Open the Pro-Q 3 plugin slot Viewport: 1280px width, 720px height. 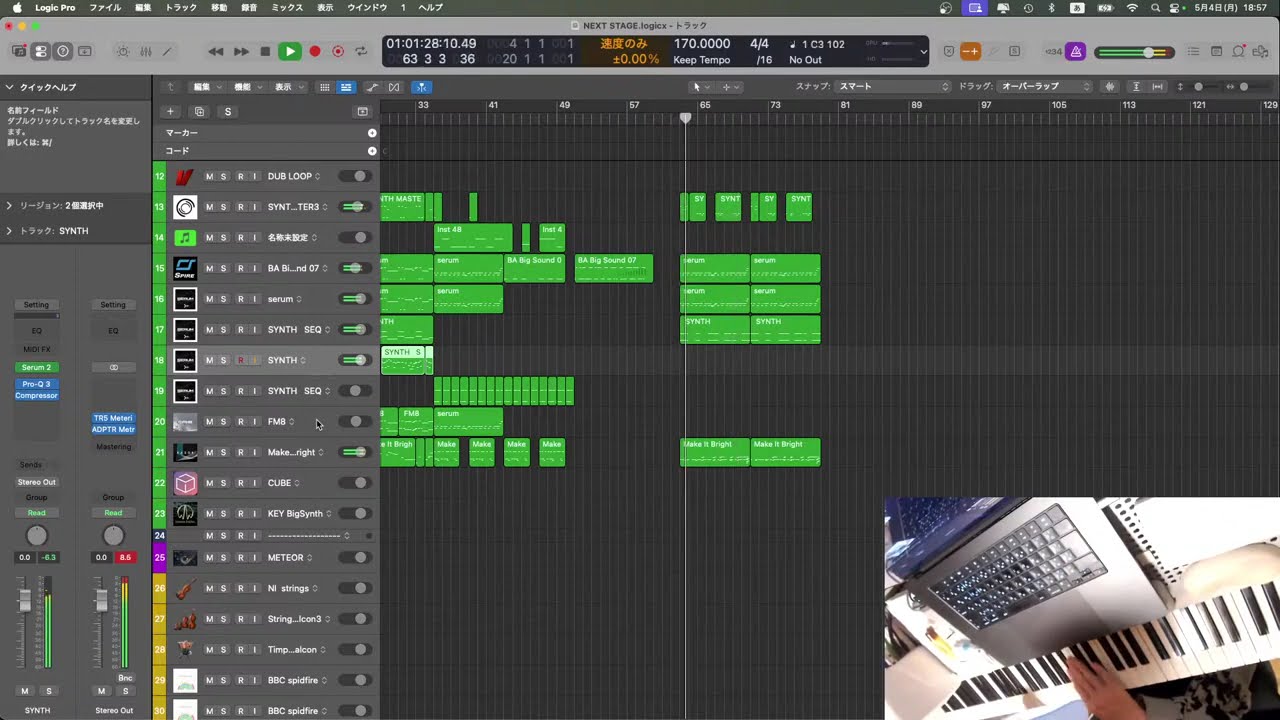coord(36,384)
